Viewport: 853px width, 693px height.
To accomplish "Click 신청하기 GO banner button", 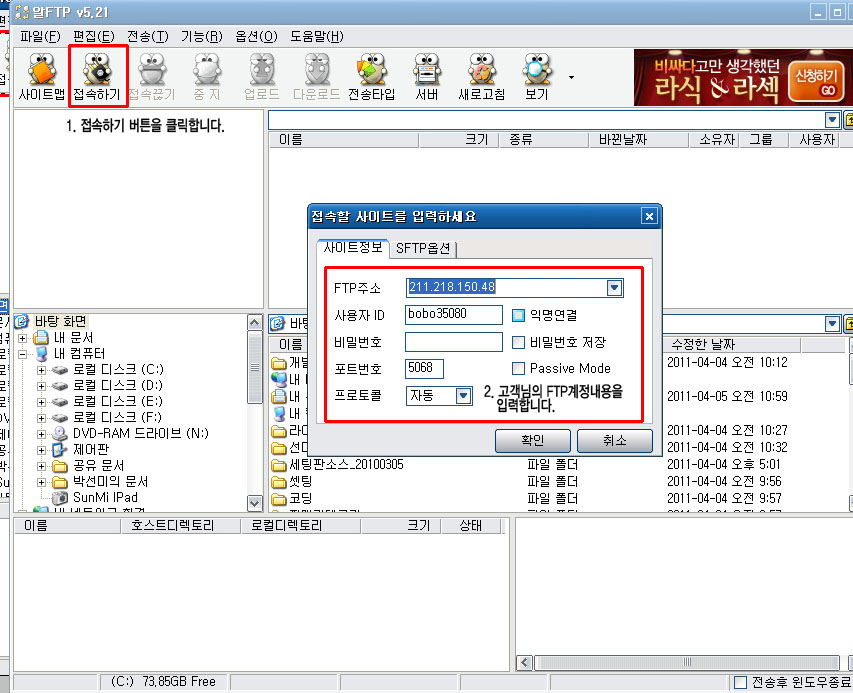I will pyautogui.click(x=815, y=79).
